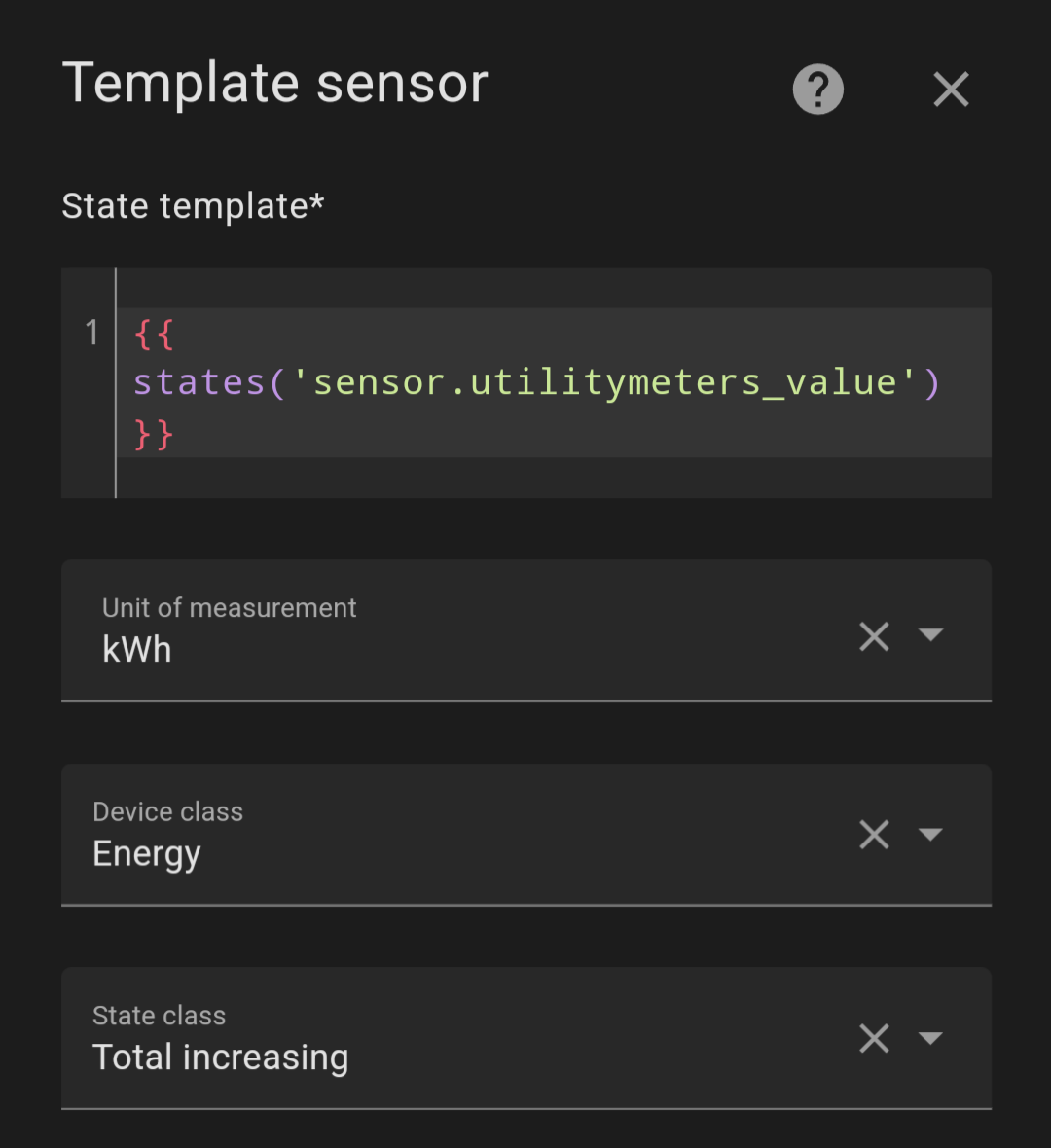
Task: Clear the kWh unit of measurement
Action: point(874,636)
